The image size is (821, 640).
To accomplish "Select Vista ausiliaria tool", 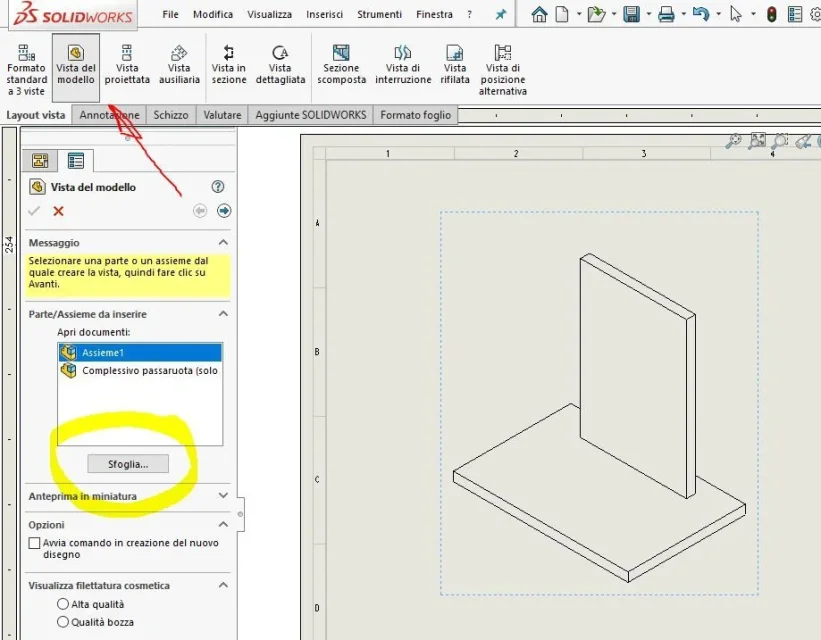I will 179,65.
